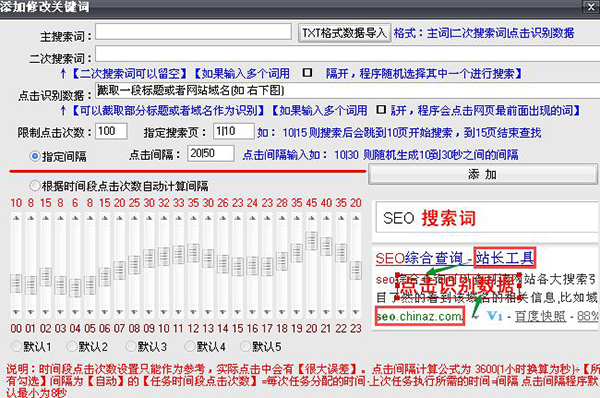Click the slider thumb for hour 04
This screenshot has height=398, width=600.
pyautogui.click(x=75, y=288)
